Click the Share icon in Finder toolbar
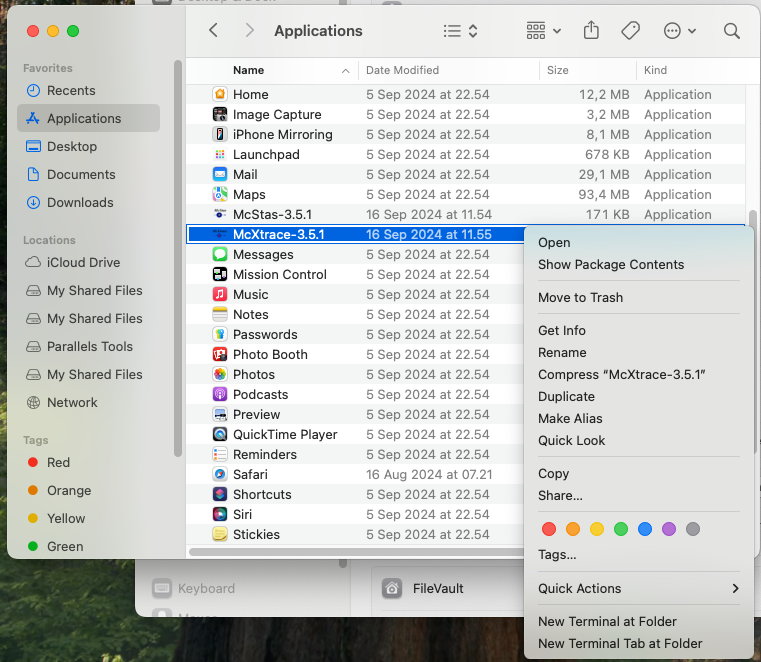This screenshot has height=662, width=761. (591, 31)
